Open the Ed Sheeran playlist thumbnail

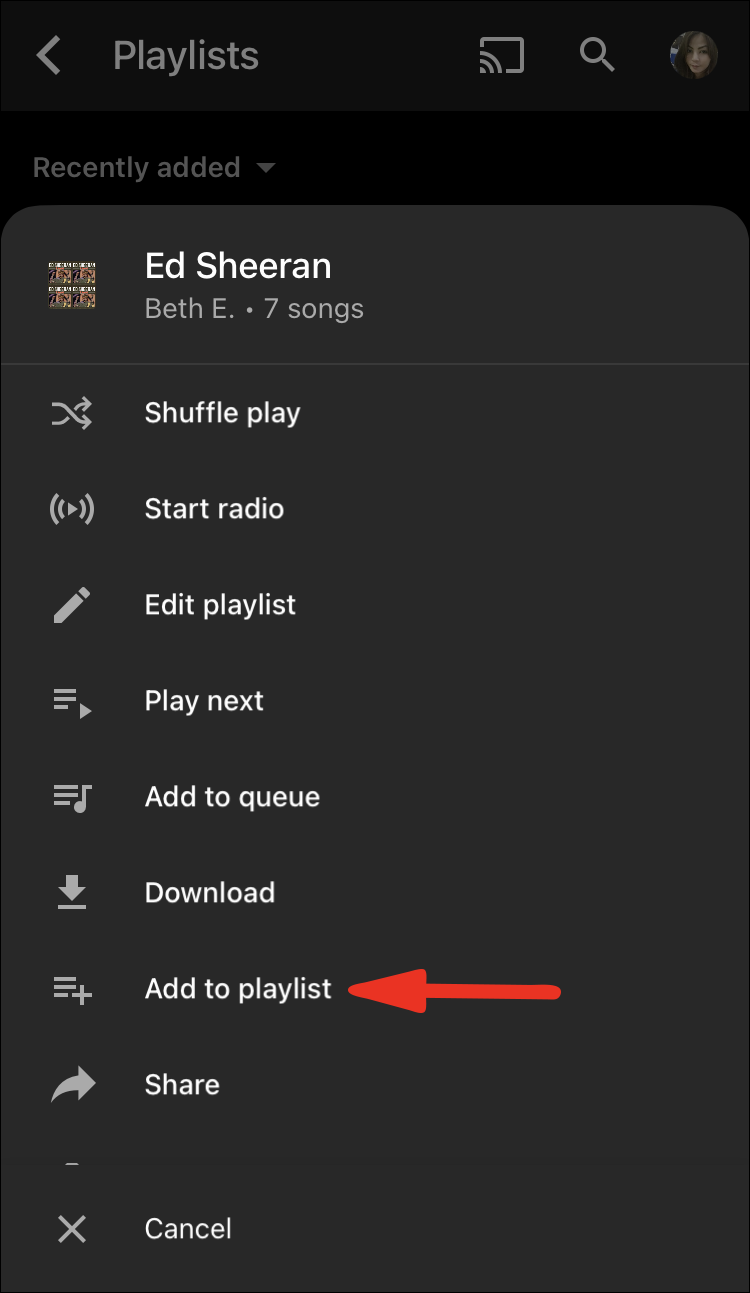pyautogui.click(x=72, y=285)
